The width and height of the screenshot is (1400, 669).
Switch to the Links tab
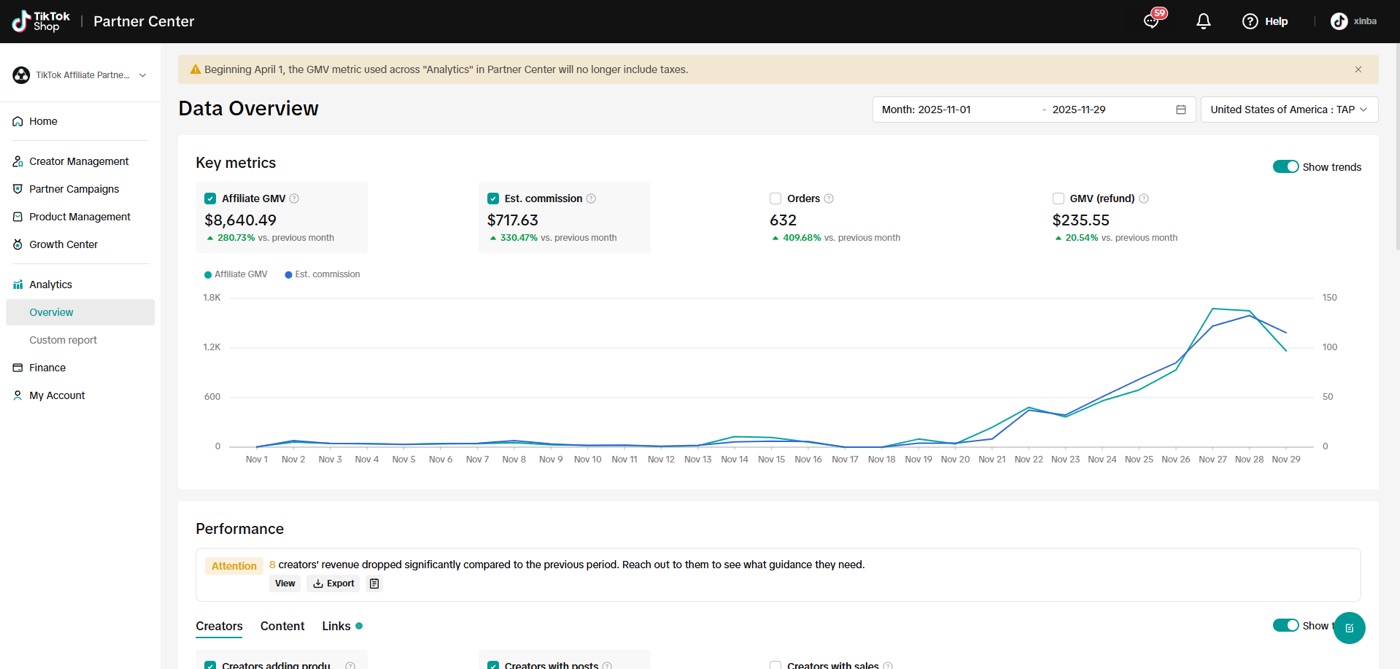click(x=336, y=626)
